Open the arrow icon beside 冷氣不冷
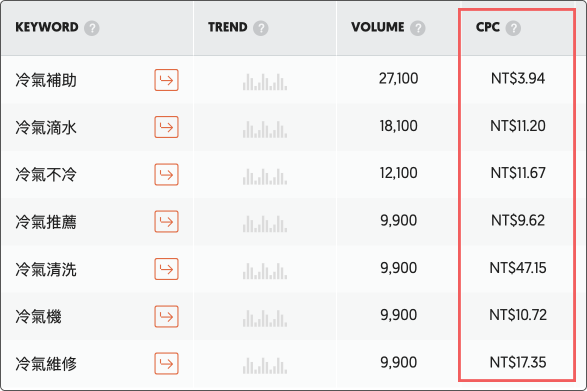 pyautogui.click(x=166, y=175)
